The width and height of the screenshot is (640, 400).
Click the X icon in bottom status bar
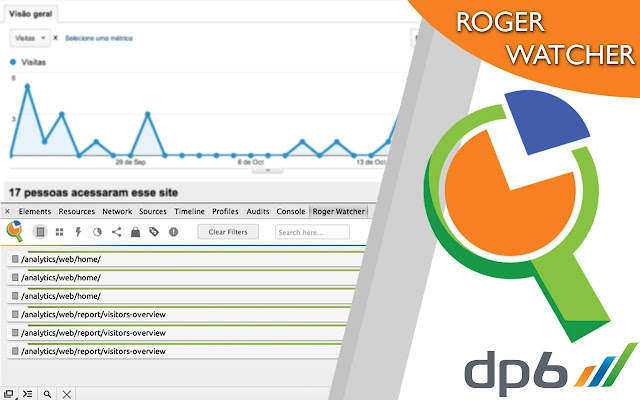pos(67,394)
